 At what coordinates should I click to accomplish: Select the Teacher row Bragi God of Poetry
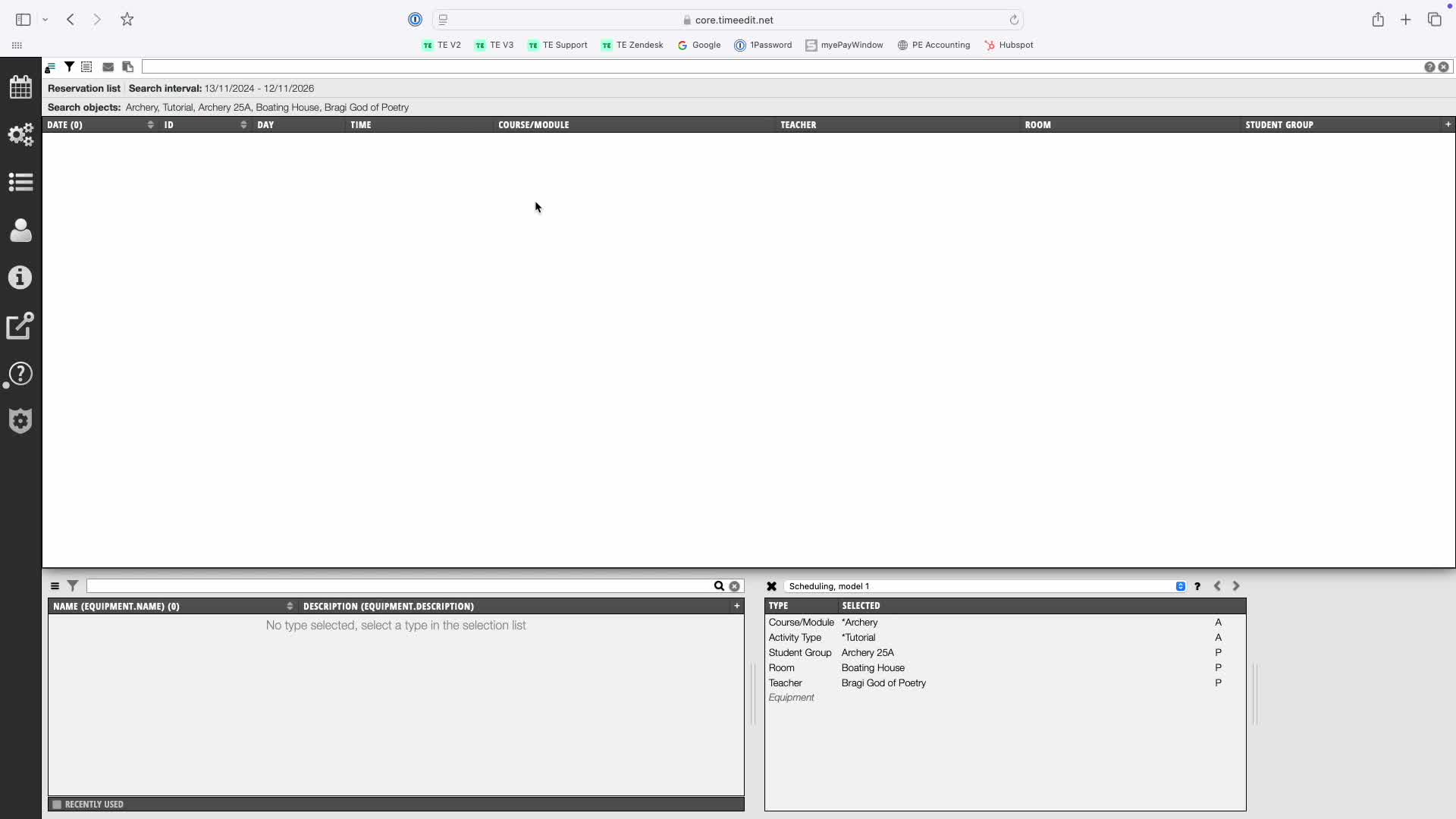tap(883, 682)
